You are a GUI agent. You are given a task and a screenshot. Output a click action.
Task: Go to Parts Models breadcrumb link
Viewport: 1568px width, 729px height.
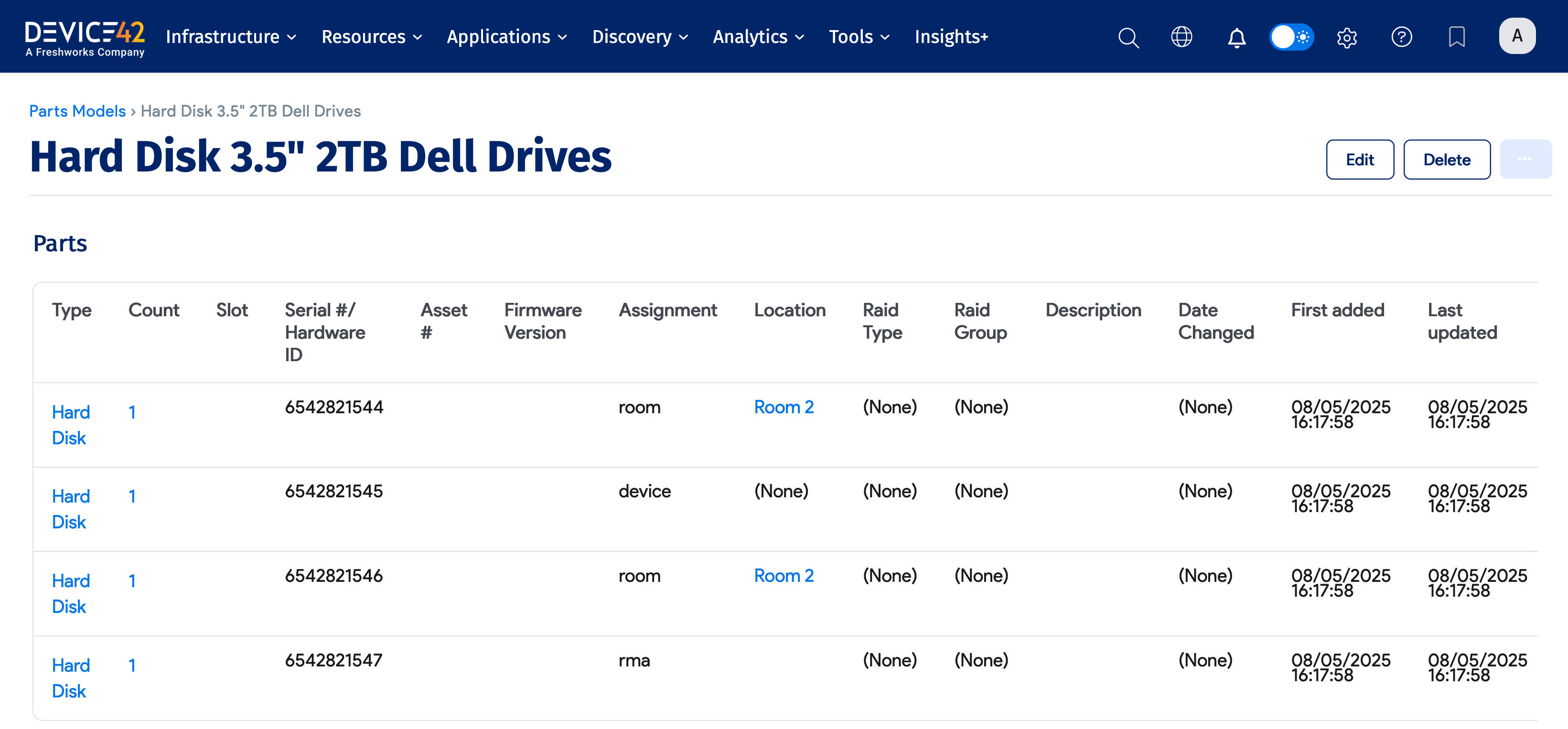77,111
